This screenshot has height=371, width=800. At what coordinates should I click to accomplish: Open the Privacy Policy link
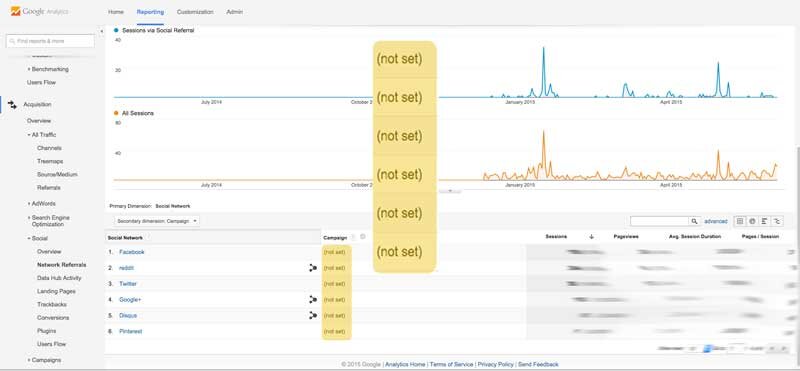495,364
